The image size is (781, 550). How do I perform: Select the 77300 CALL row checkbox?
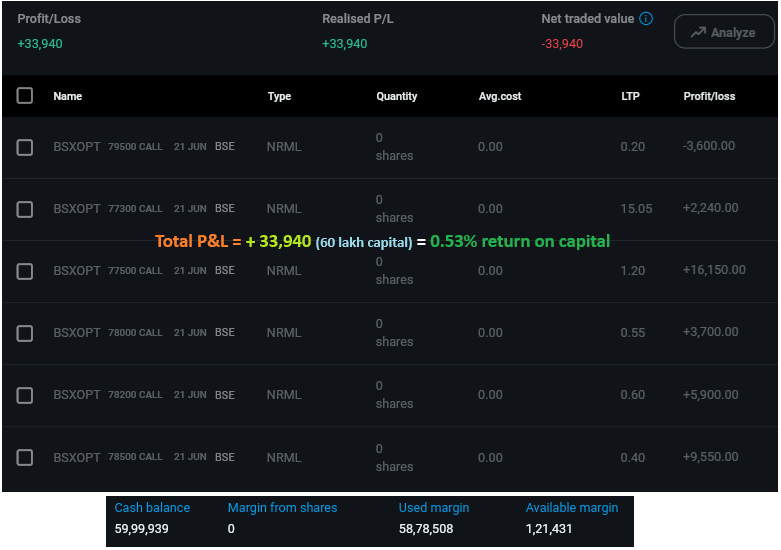pyautogui.click(x=24, y=209)
